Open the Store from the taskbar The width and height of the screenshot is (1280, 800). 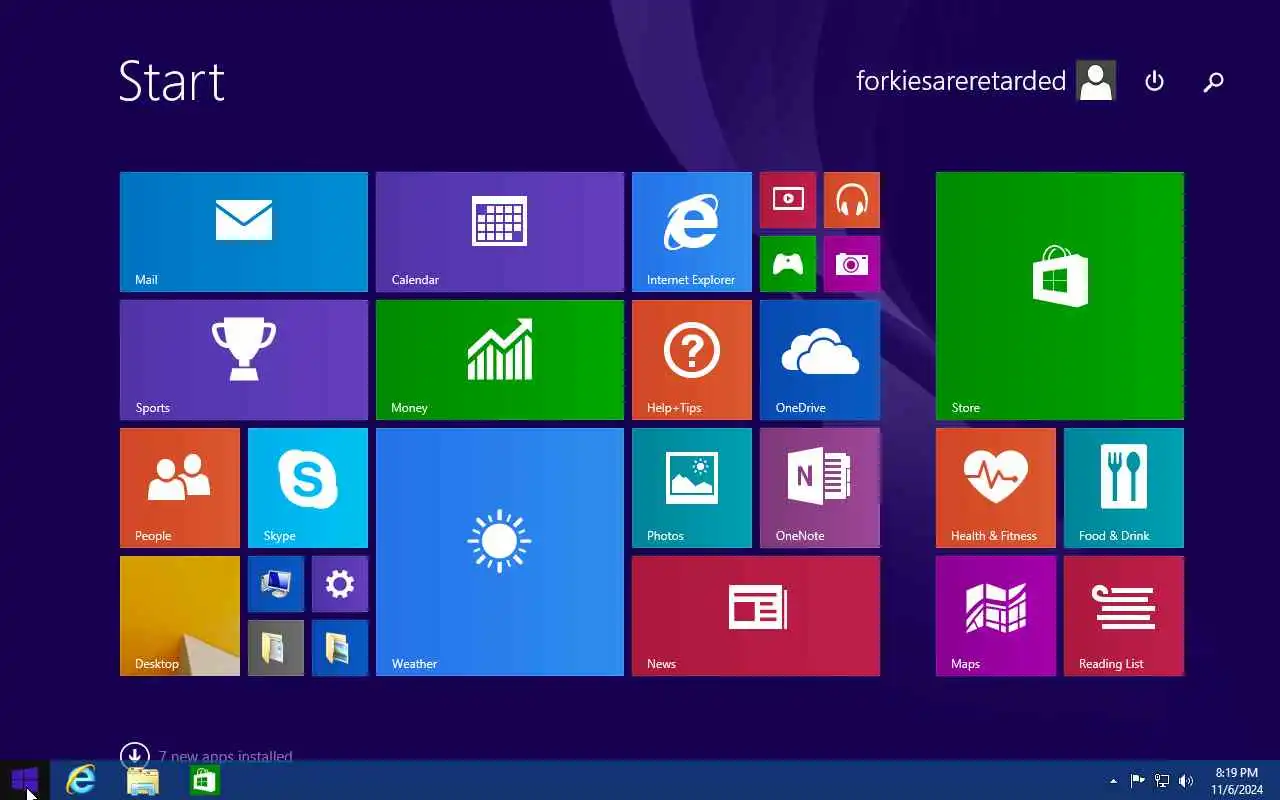click(205, 780)
